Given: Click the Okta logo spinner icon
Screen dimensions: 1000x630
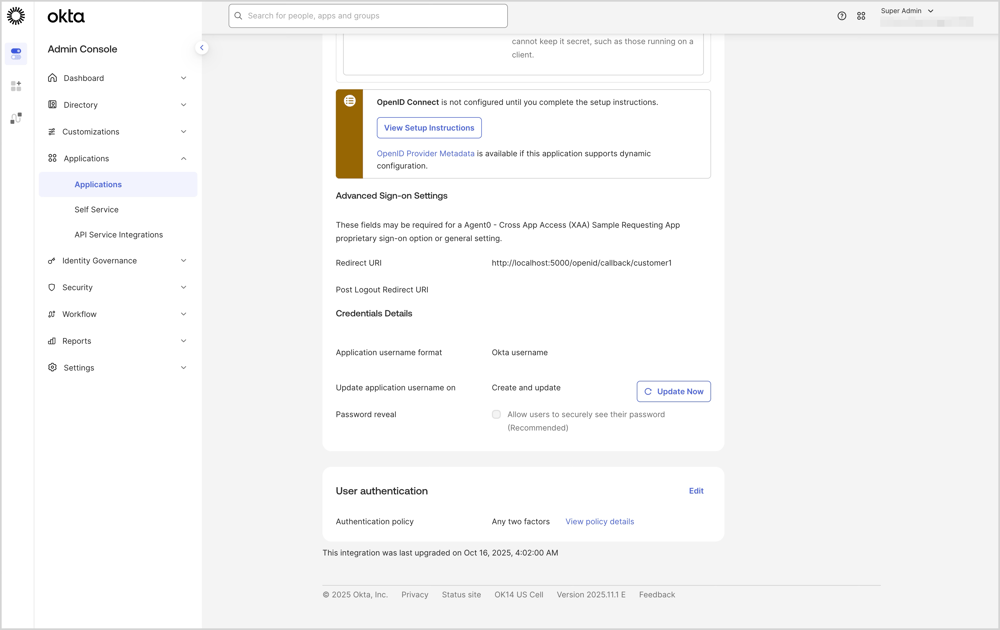Looking at the screenshot, I should pos(16,15).
